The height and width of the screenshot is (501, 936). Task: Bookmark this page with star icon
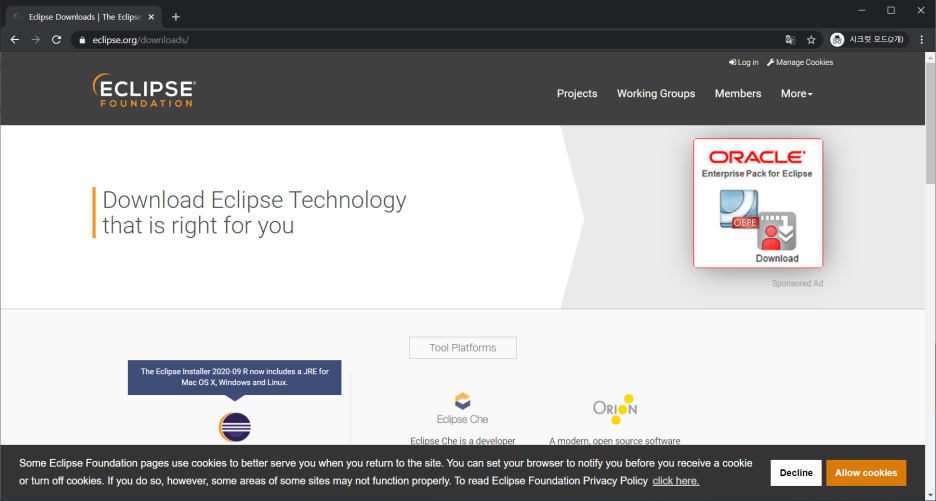pyautogui.click(x=811, y=40)
